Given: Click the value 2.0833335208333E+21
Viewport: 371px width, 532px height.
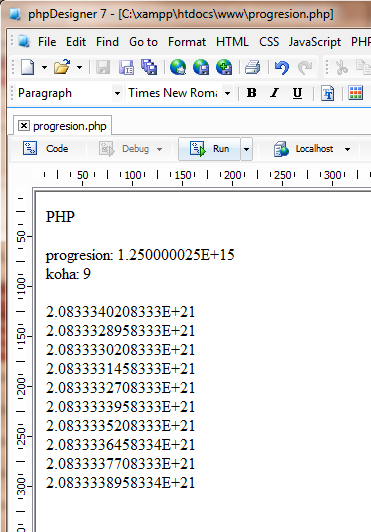Looking at the screenshot, I should pyautogui.click(x=120, y=426).
